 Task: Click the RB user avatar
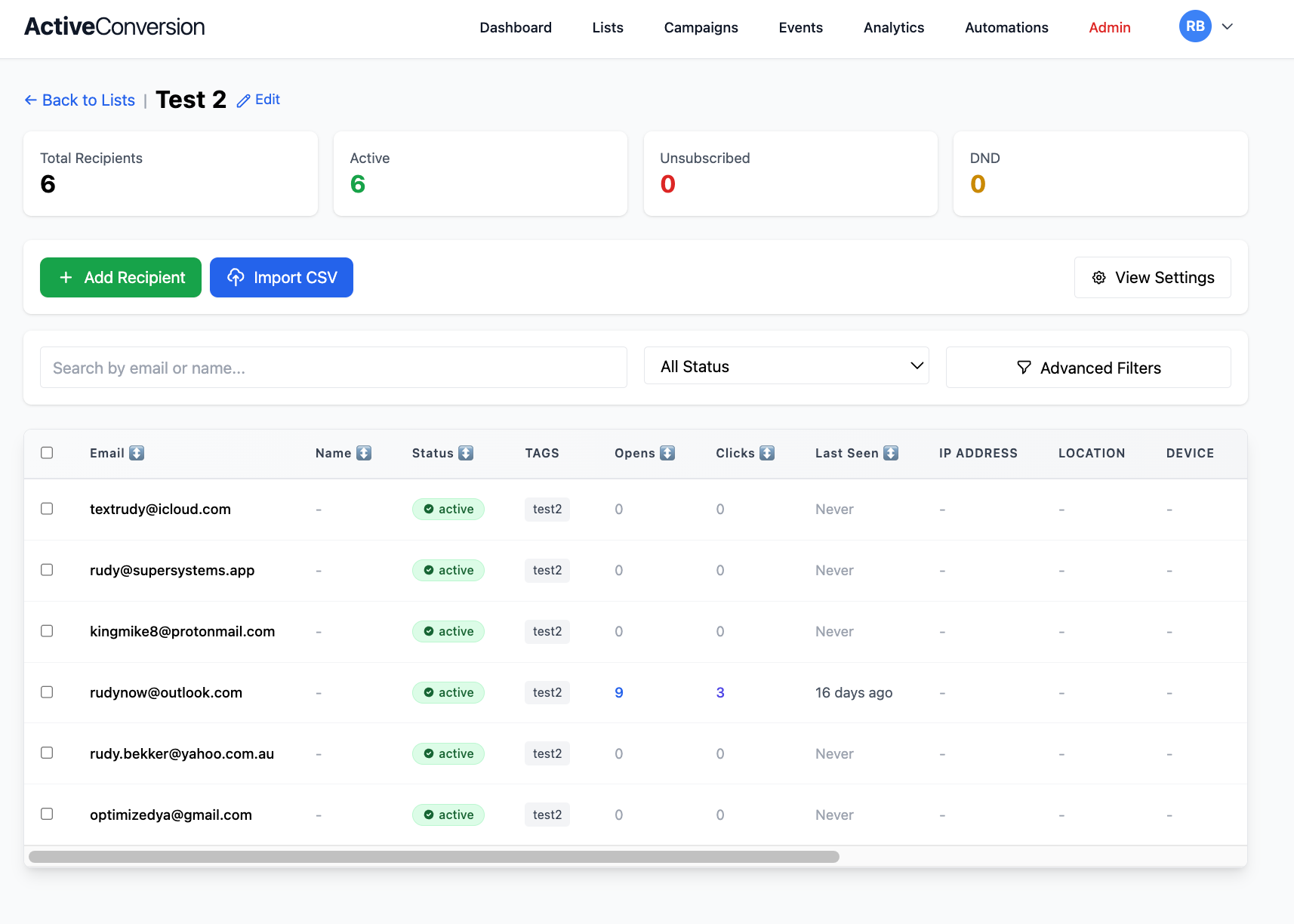(x=1194, y=26)
